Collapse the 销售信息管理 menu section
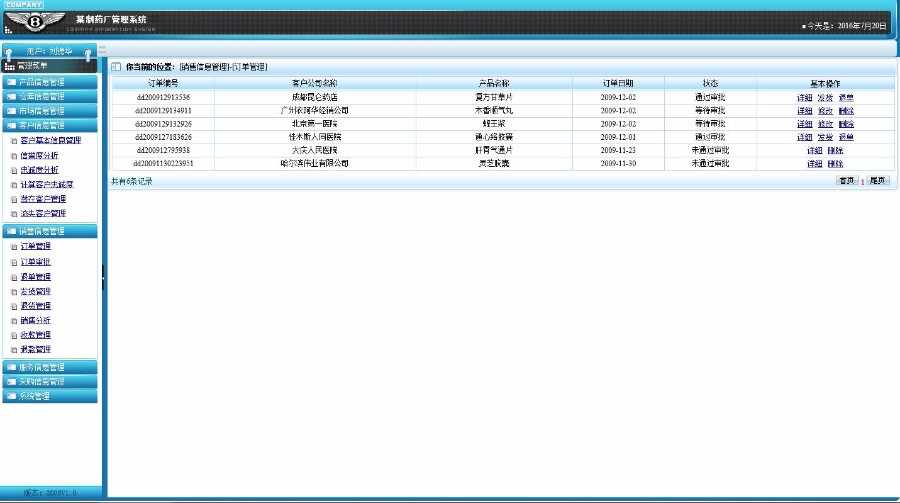 [x=50, y=231]
